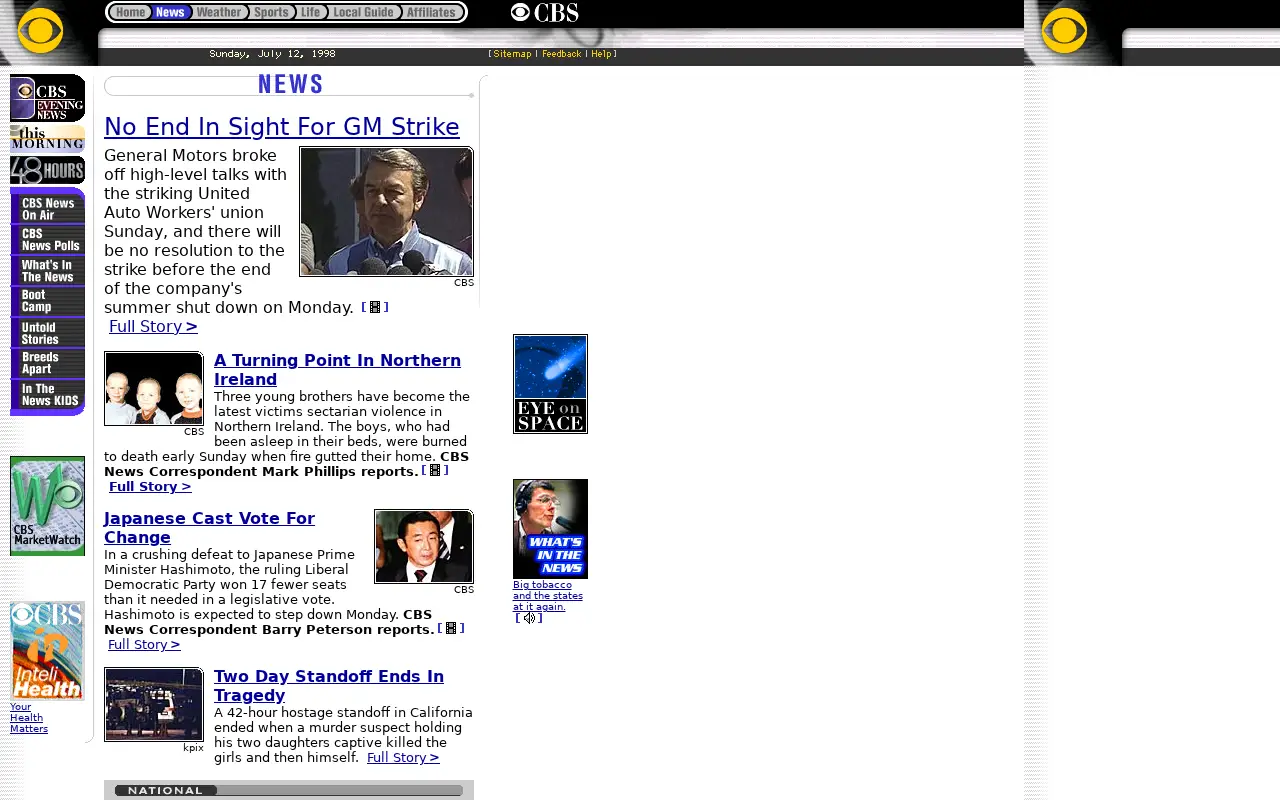Open CBS News Polls sidebar button
Image resolution: width=1280 pixels, height=800 pixels.
coord(48,240)
